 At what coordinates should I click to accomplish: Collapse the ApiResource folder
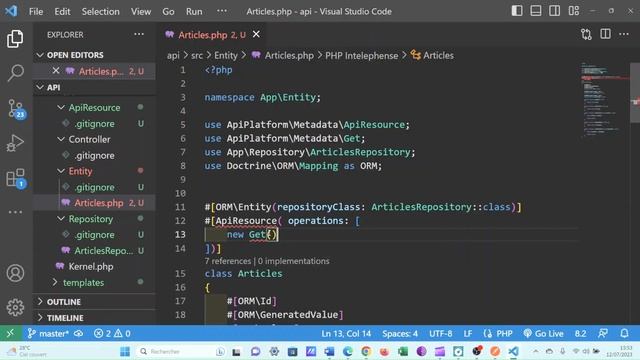pyautogui.click(x=94, y=107)
